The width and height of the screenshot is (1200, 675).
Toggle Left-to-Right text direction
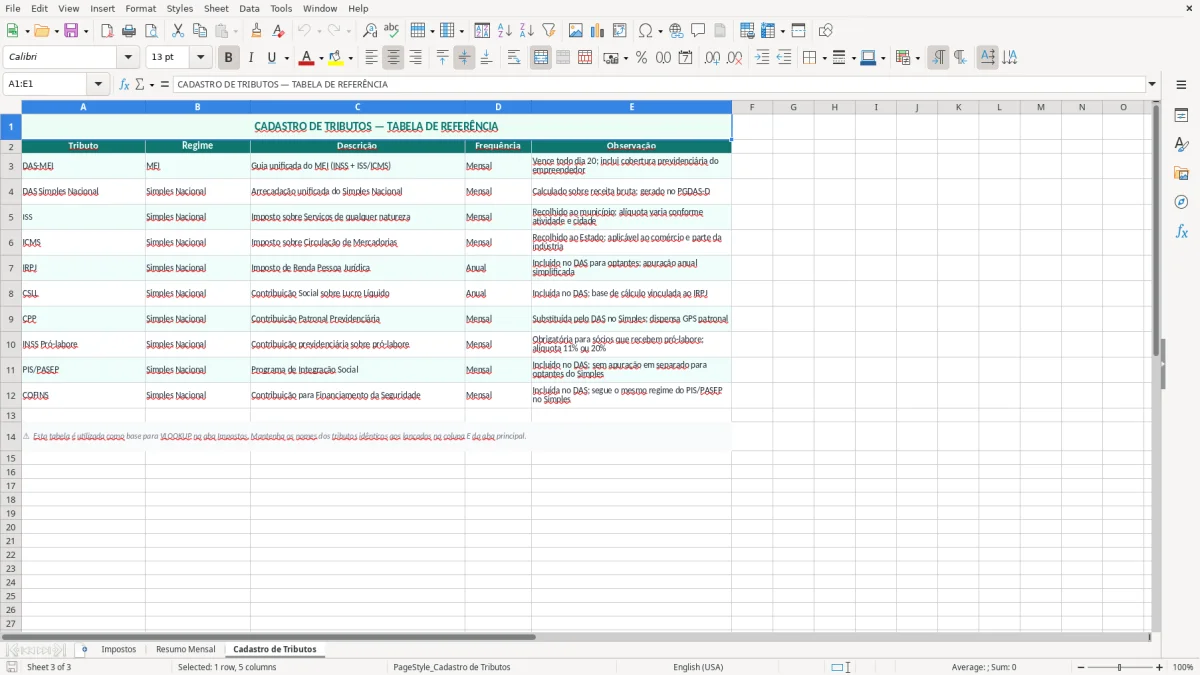(x=938, y=58)
